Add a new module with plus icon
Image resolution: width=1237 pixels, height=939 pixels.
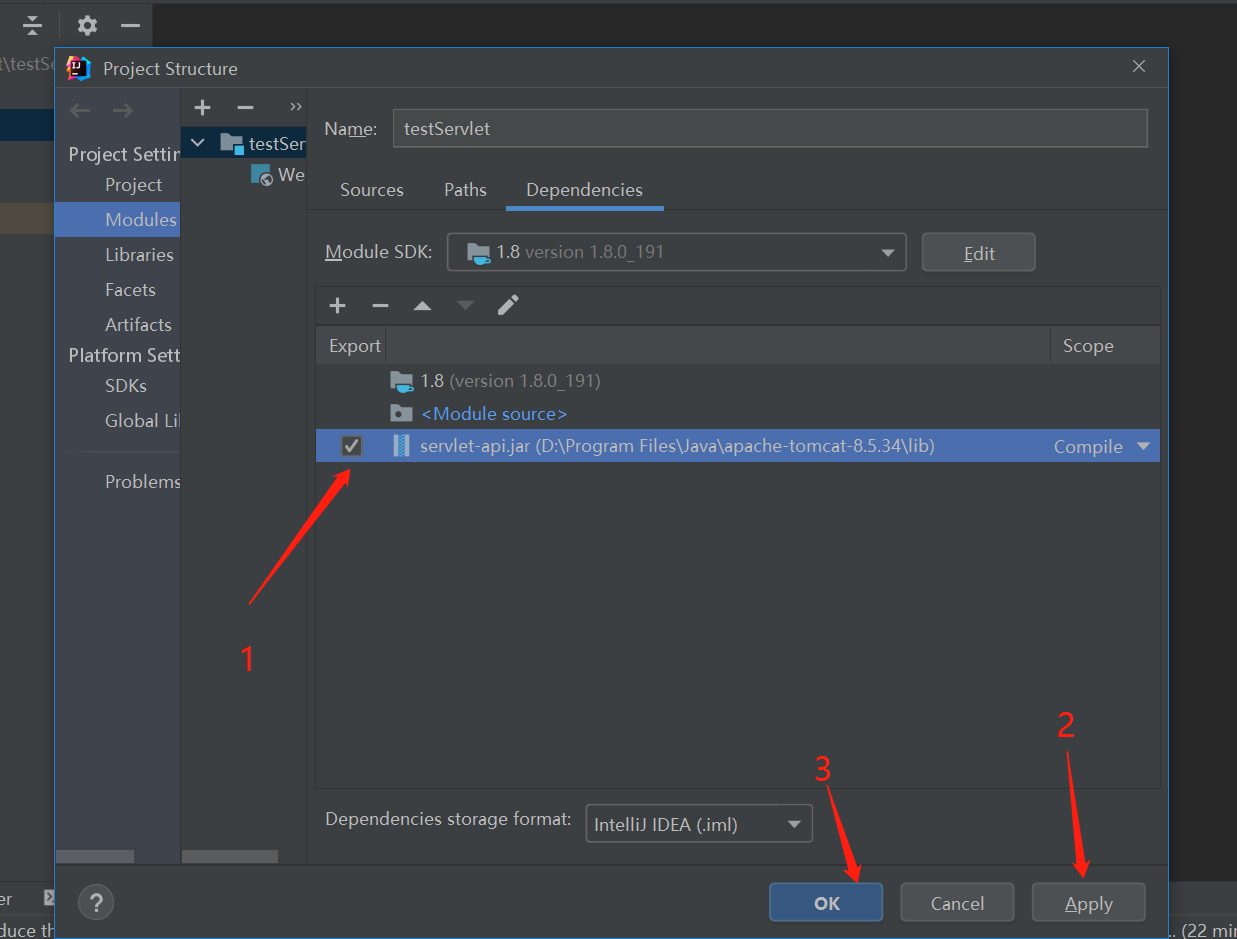point(203,107)
